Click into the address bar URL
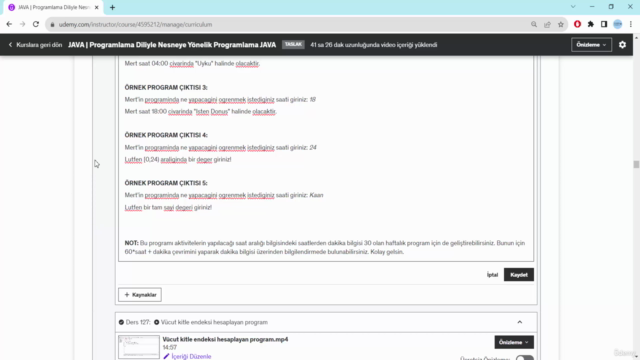The height and width of the screenshot is (360, 640). click(135, 24)
